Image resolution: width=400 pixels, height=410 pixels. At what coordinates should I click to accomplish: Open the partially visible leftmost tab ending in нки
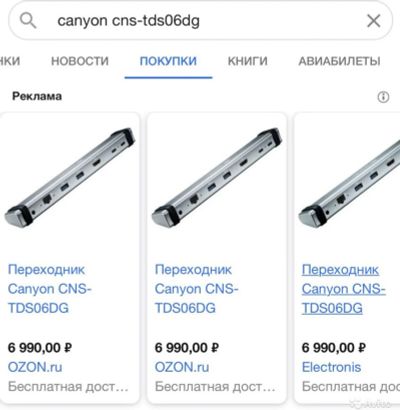[10, 61]
